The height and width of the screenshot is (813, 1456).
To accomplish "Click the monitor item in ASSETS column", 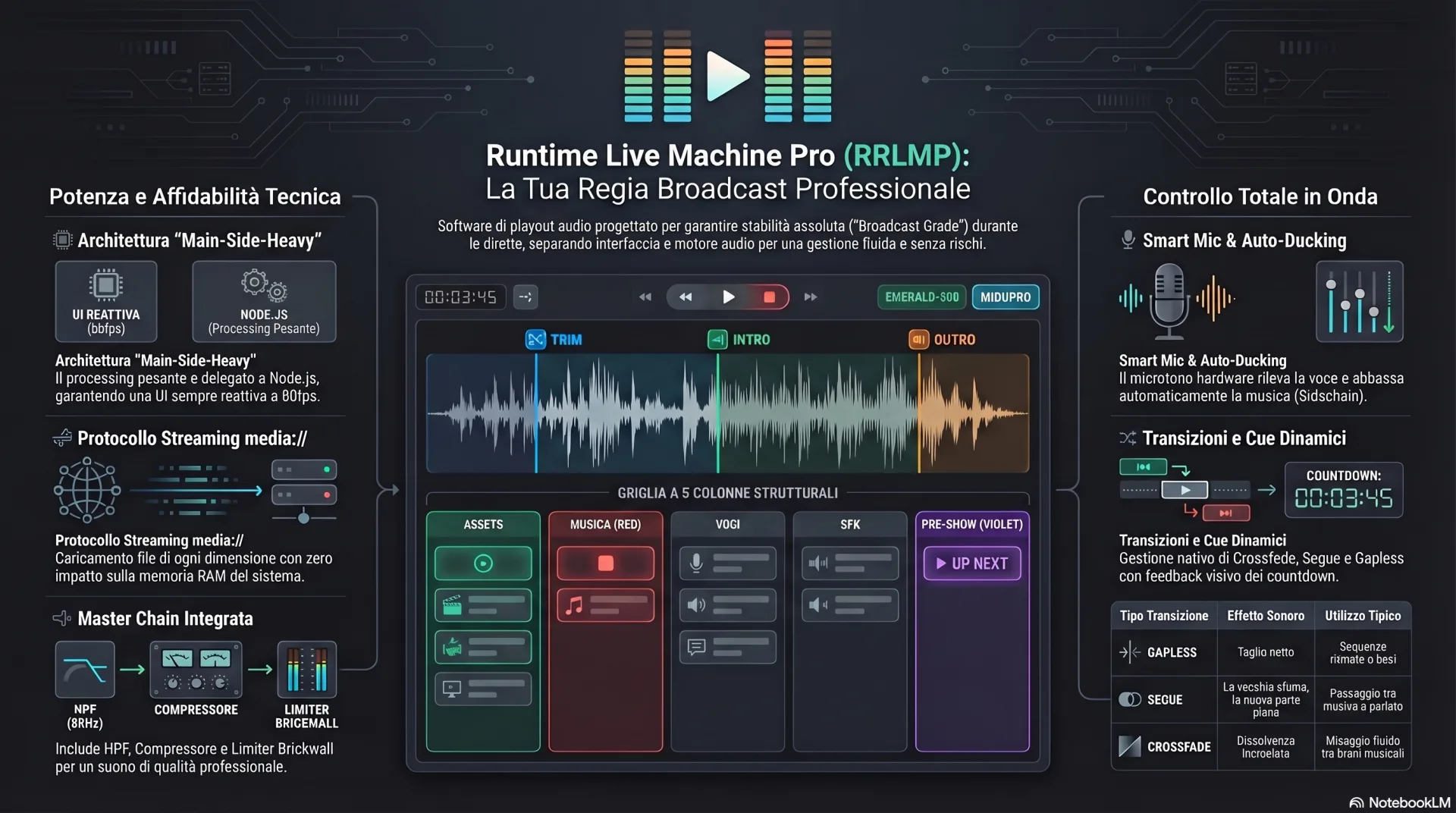I will coord(483,689).
